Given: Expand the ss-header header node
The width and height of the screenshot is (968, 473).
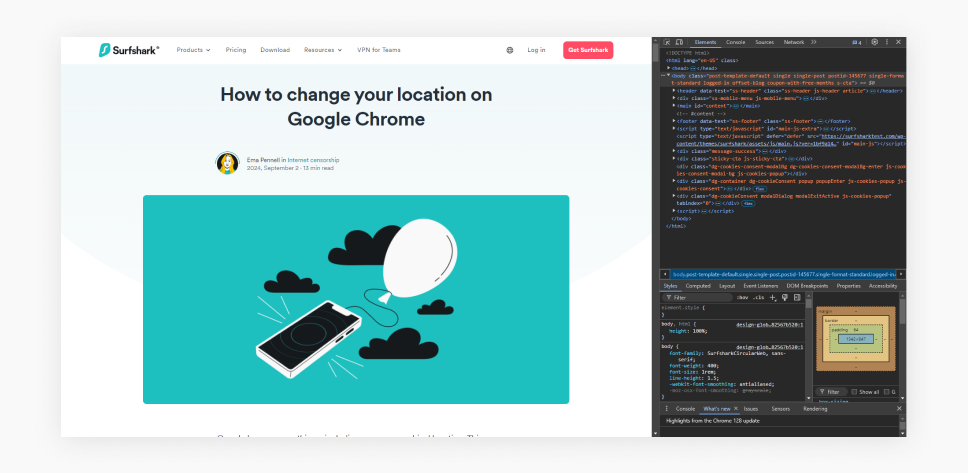Looking at the screenshot, I should click(674, 91).
